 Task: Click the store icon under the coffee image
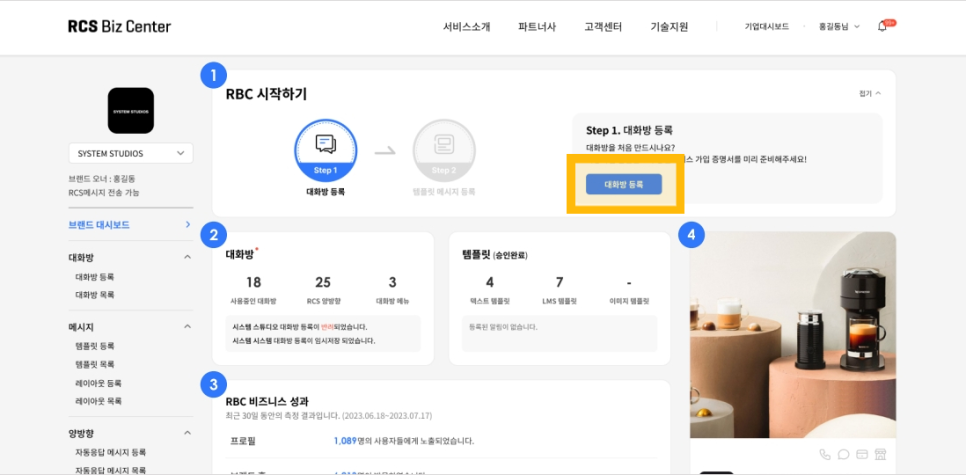[880, 455]
